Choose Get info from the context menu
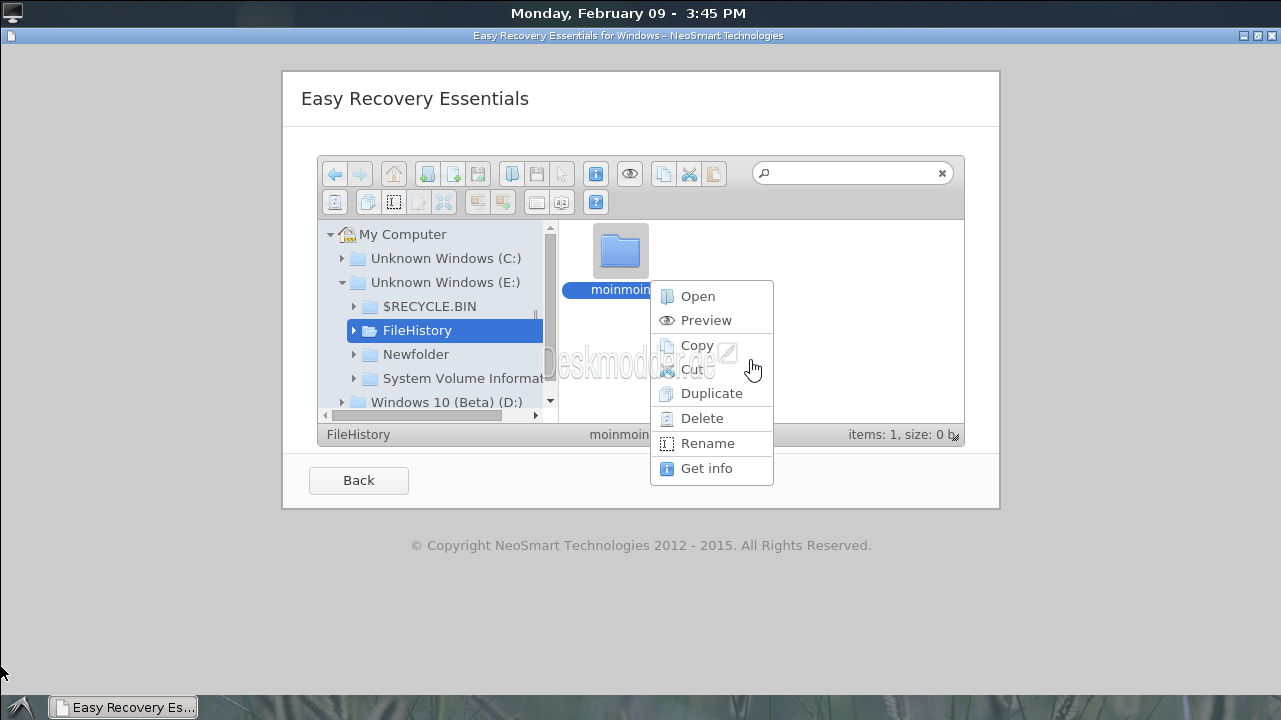Viewport: 1281px width, 720px height. tap(711, 468)
